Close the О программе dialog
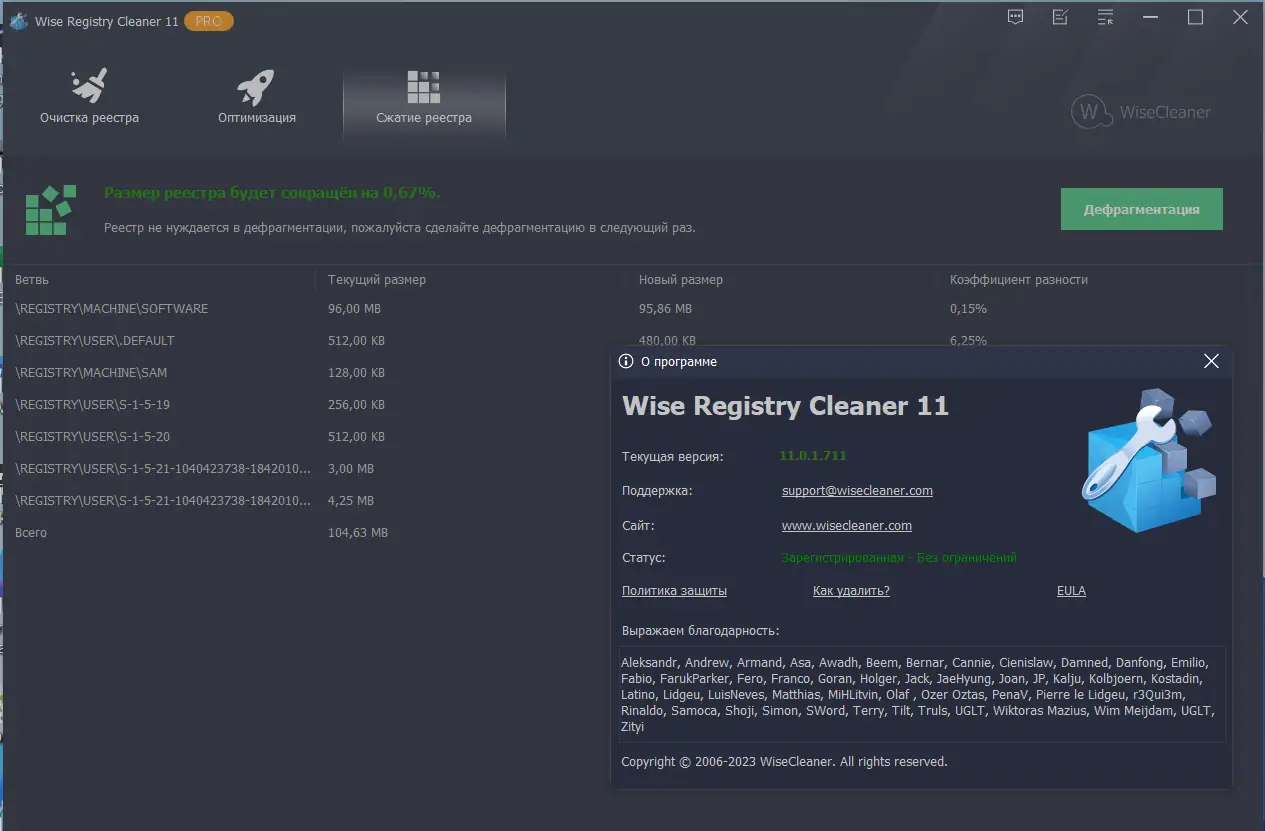 1211,361
